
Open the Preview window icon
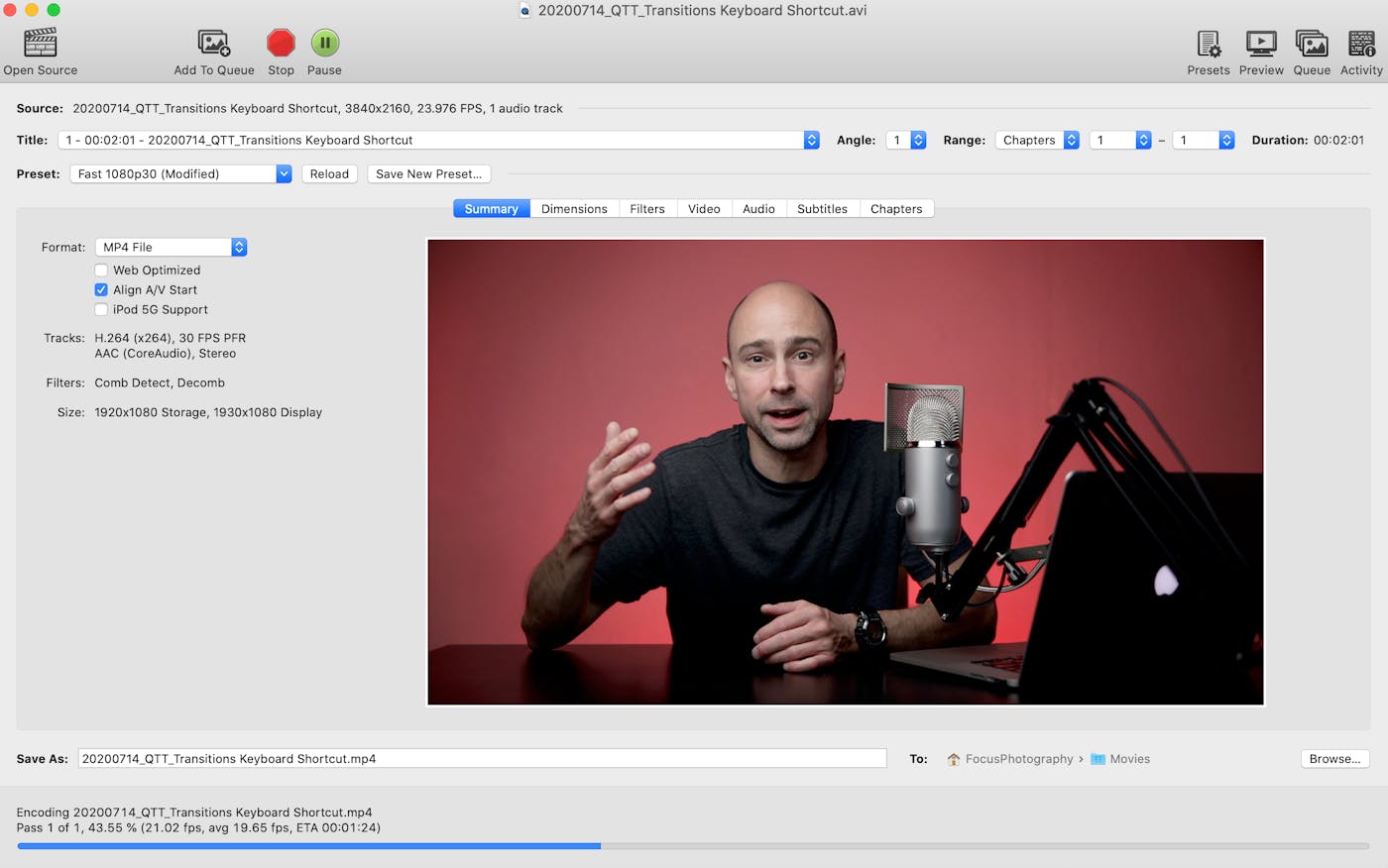[1261, 44]
